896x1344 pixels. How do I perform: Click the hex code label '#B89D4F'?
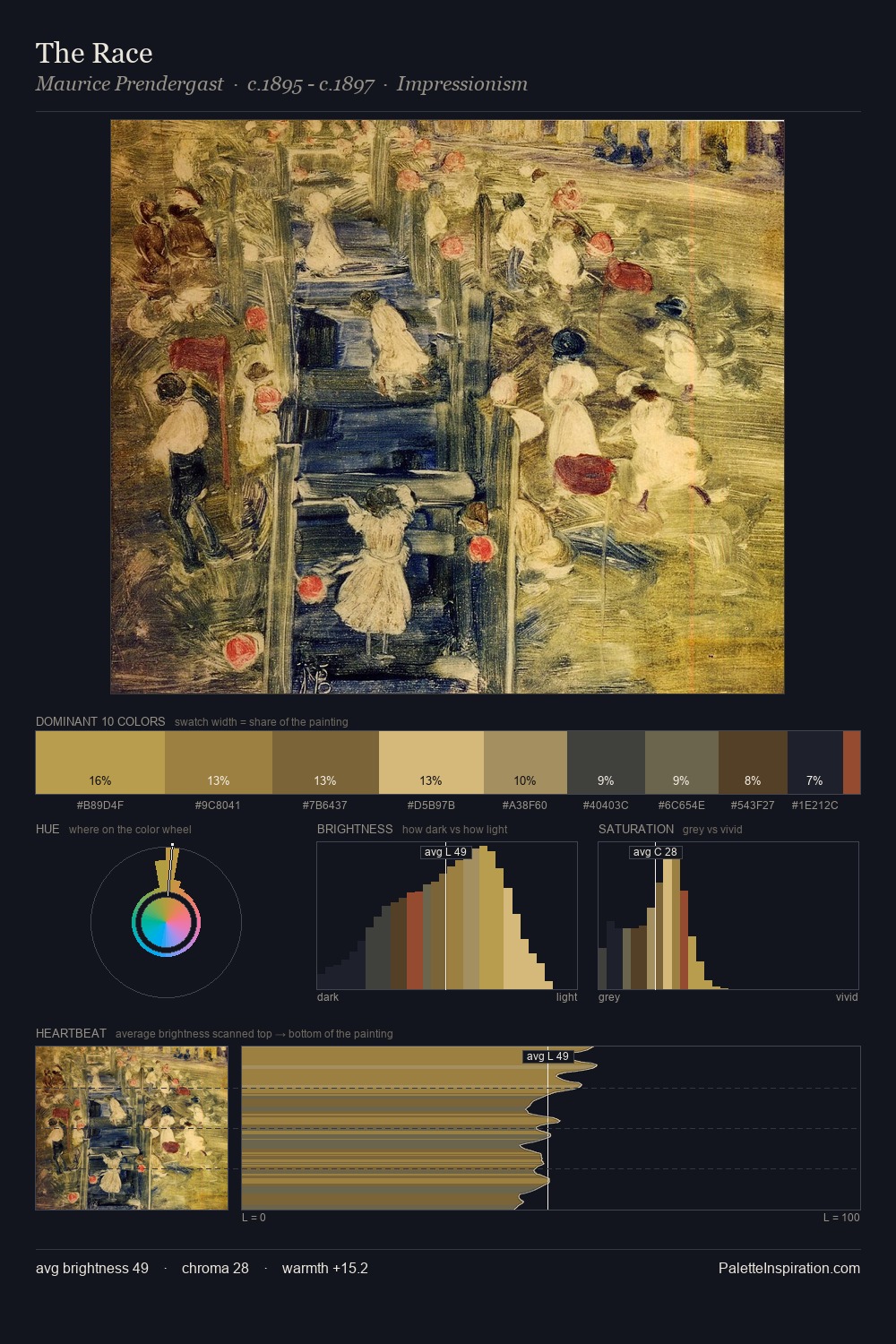100,805
